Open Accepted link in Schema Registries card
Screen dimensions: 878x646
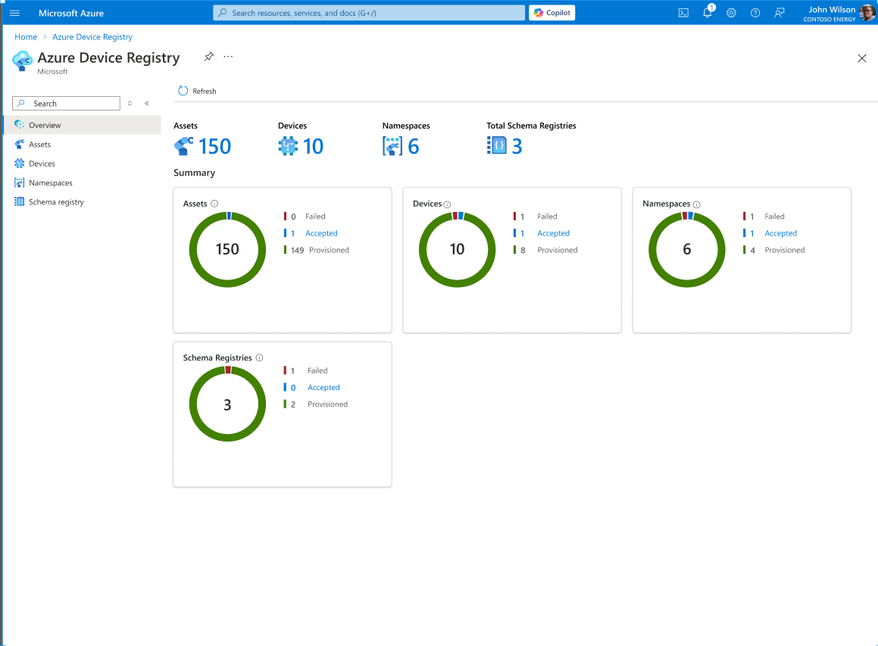324,387
